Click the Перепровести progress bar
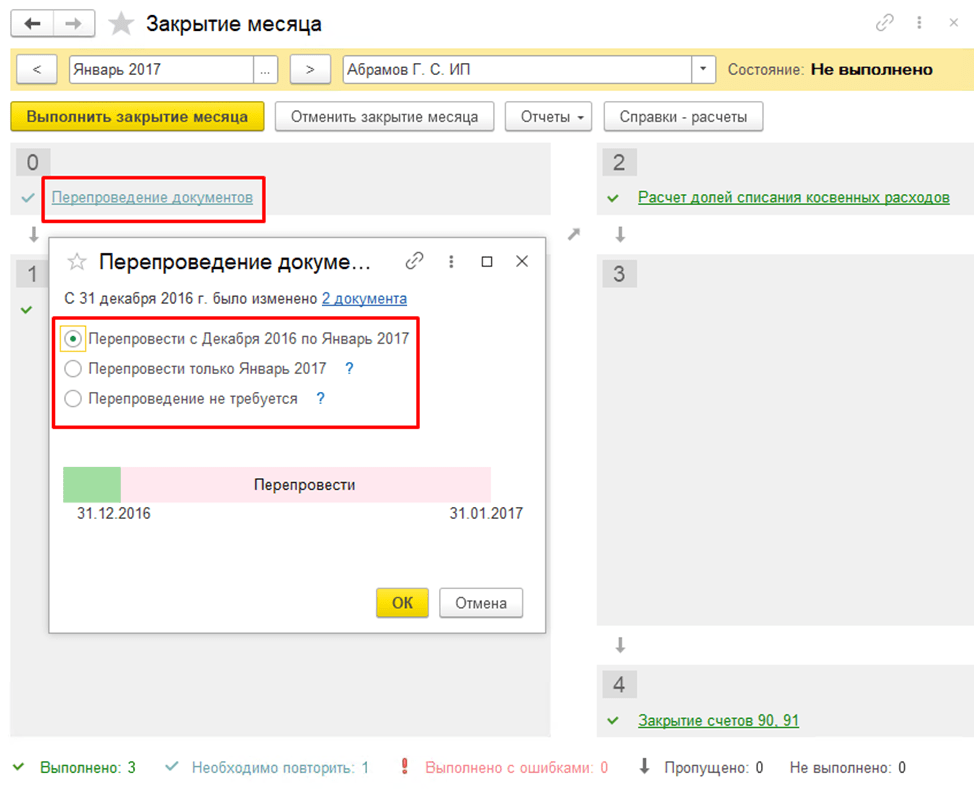The height and width of the screenshot is (789, 974). [x=305, y=484]
